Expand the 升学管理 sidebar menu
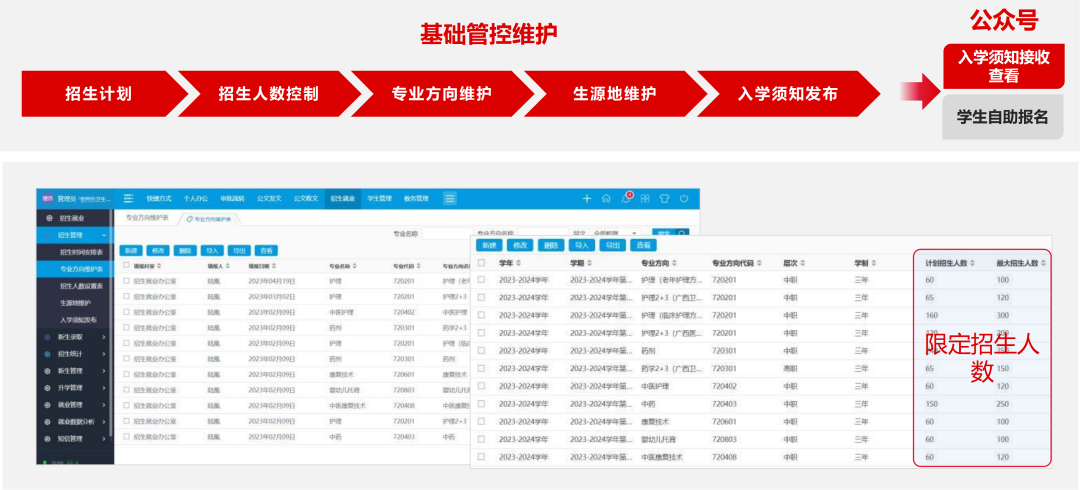 coord(74,387)
